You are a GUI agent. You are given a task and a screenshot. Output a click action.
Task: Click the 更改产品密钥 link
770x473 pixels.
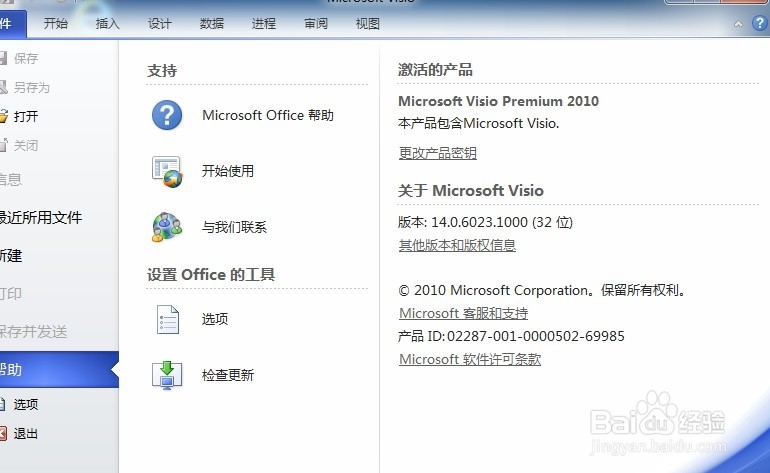click(x=438, y=153)
